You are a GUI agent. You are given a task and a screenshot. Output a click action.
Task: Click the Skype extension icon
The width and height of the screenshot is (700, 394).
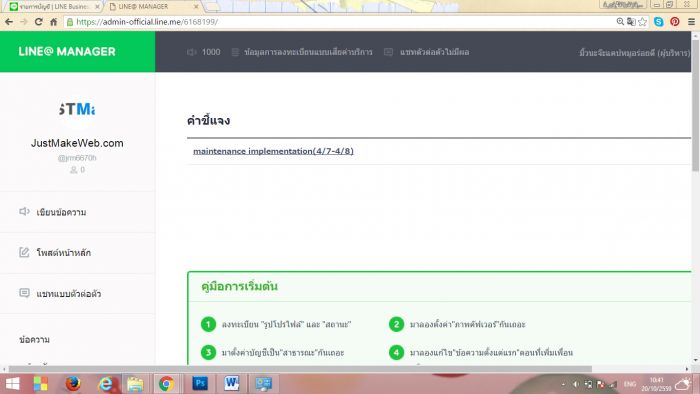[x=658, y=21]
